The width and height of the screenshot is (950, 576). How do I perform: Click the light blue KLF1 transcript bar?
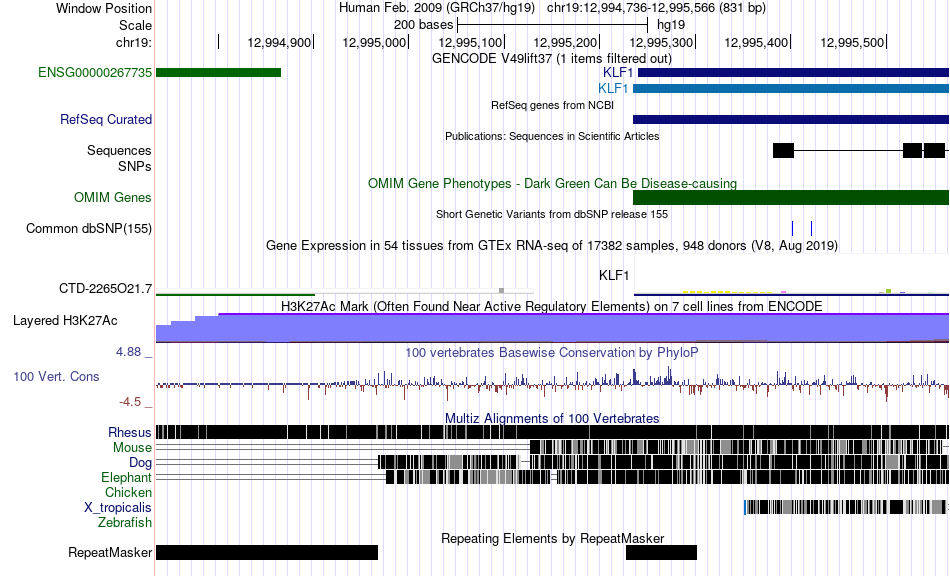tap(791, 88)
